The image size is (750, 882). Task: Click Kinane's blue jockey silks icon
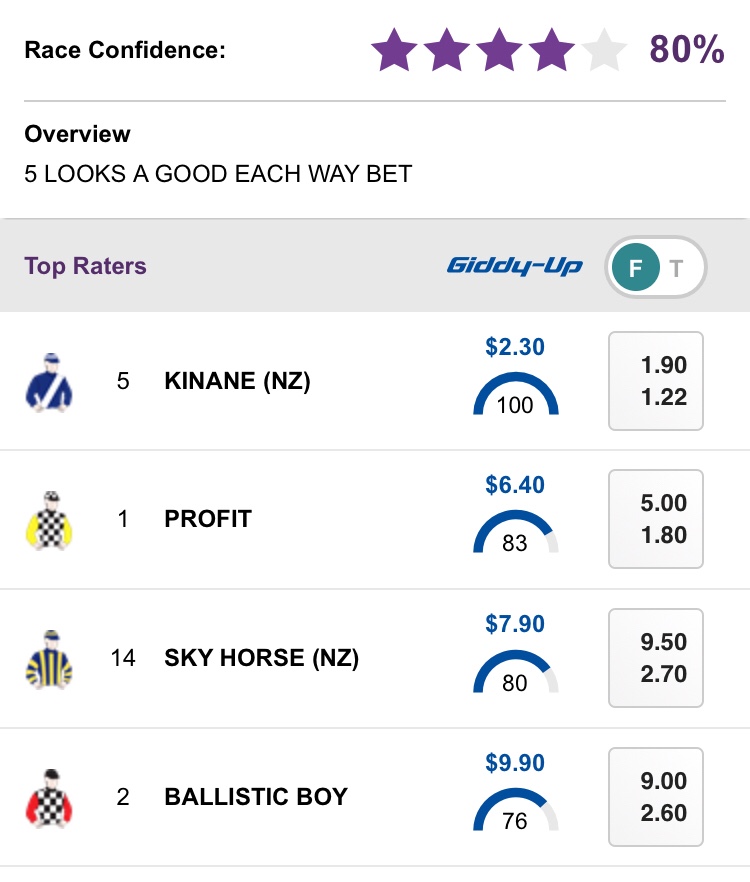click(x=49, y=382)
